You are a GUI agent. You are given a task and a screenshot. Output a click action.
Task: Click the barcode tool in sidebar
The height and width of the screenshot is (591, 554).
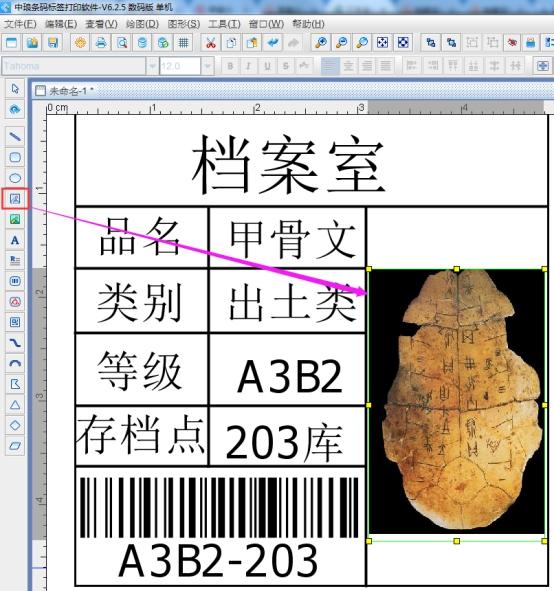[15, 281]
